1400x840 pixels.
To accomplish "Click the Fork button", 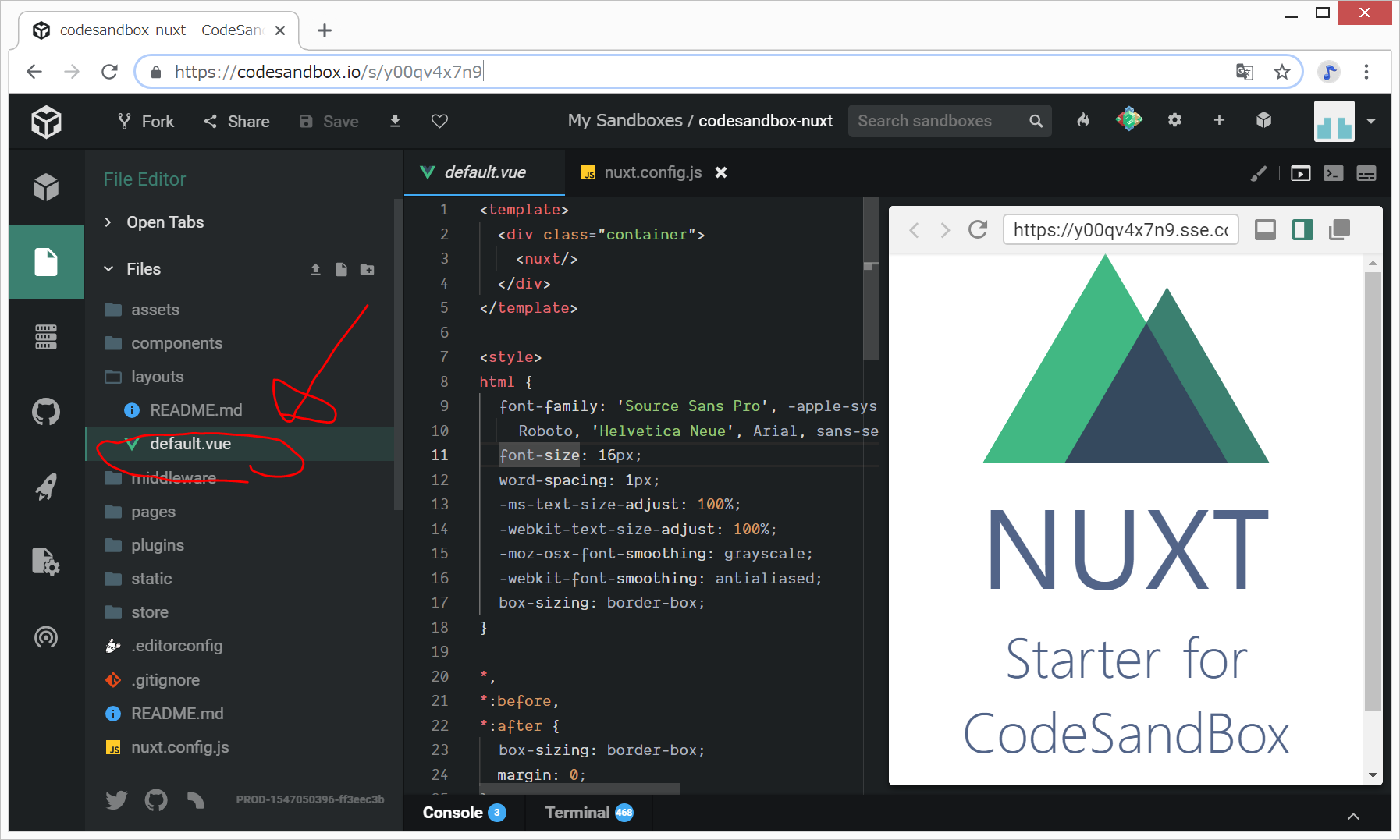I will coord(146,122).
